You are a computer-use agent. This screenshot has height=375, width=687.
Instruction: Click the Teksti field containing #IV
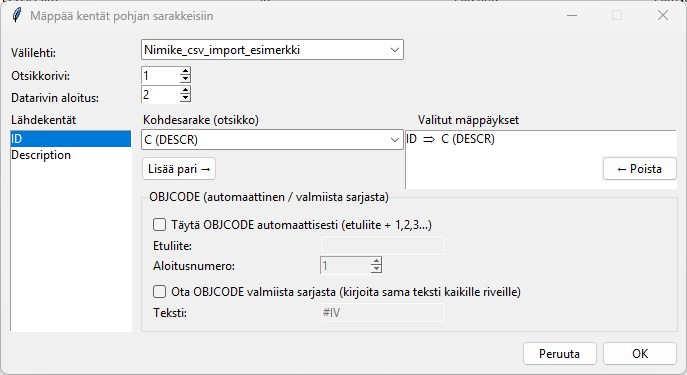pos(382,313)
